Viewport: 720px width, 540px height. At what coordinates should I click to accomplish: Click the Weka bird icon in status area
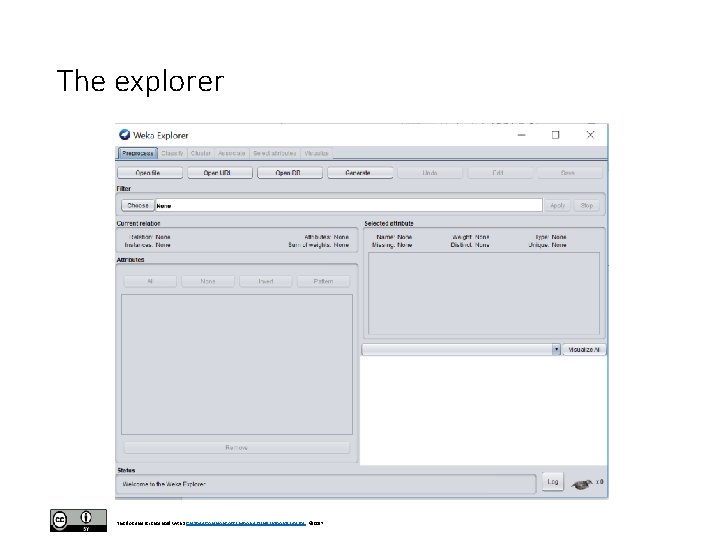tap(582, 484)
